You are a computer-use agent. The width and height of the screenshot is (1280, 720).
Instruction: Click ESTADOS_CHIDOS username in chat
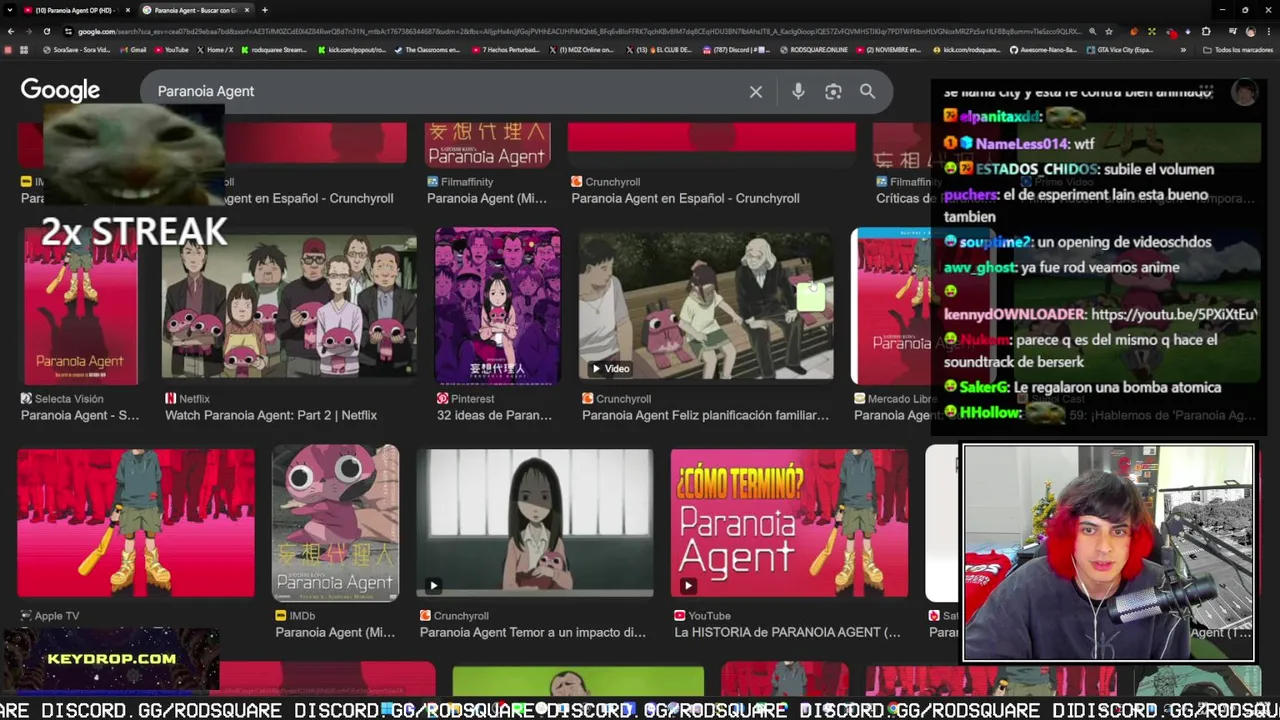pos(1037,169)
